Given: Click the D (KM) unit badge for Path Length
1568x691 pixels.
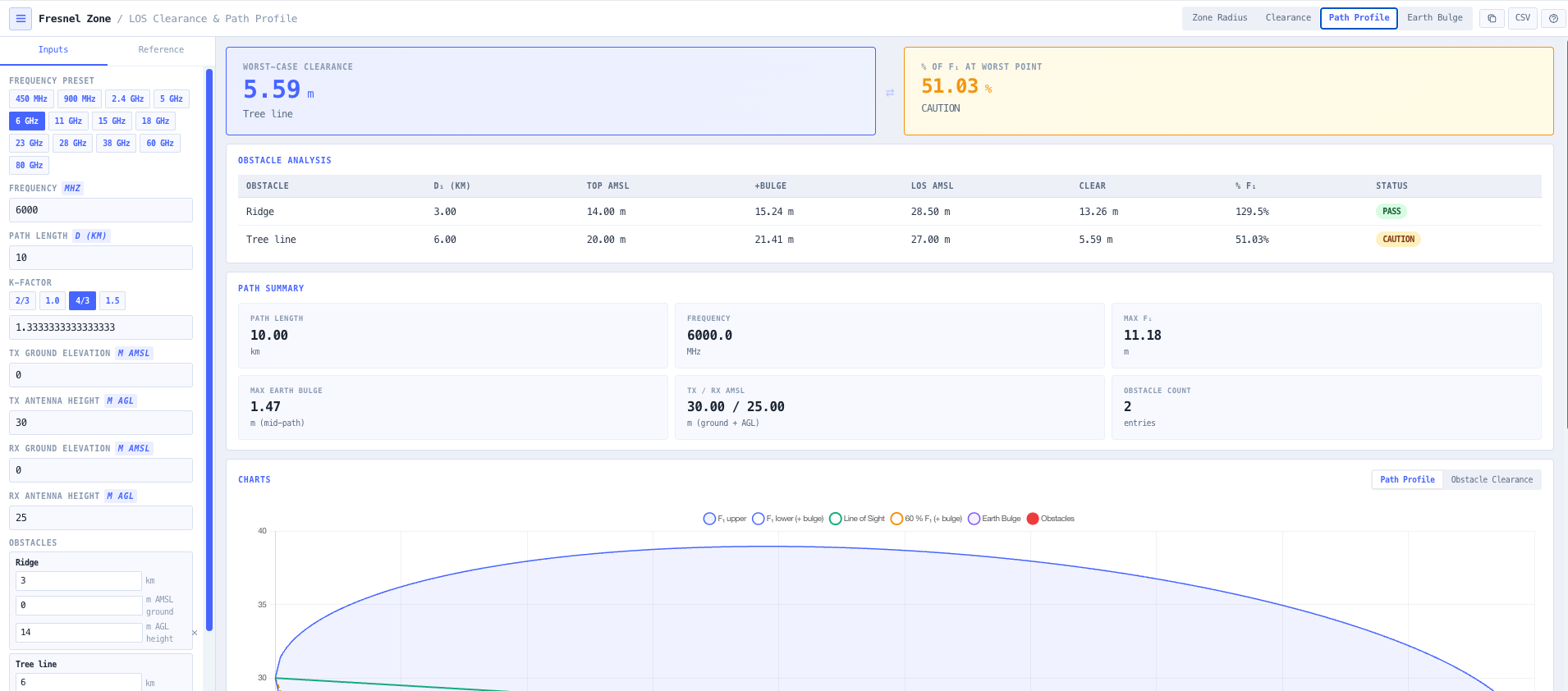Looking at the screenshot, I should (x=91, y=236).
